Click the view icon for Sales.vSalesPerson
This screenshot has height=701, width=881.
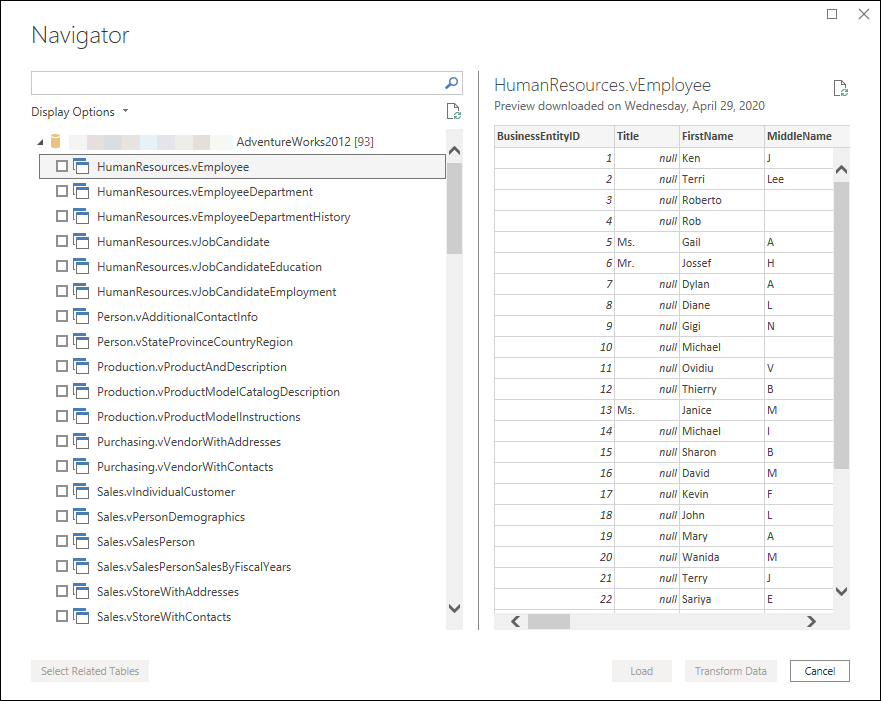(82, 541)
